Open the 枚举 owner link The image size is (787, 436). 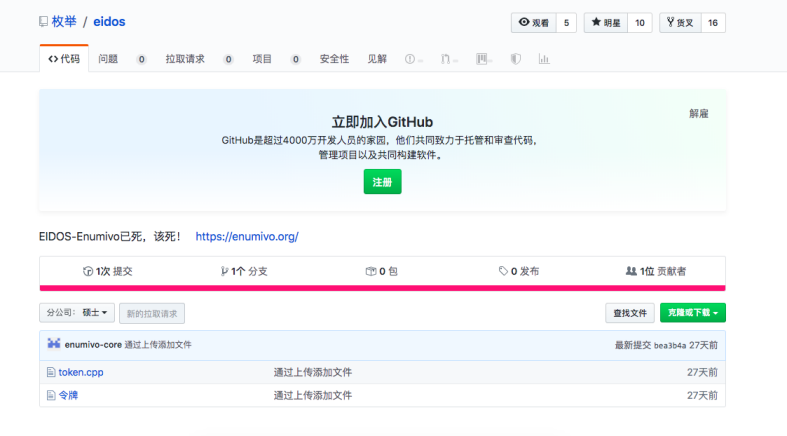(x=64, y=22)
